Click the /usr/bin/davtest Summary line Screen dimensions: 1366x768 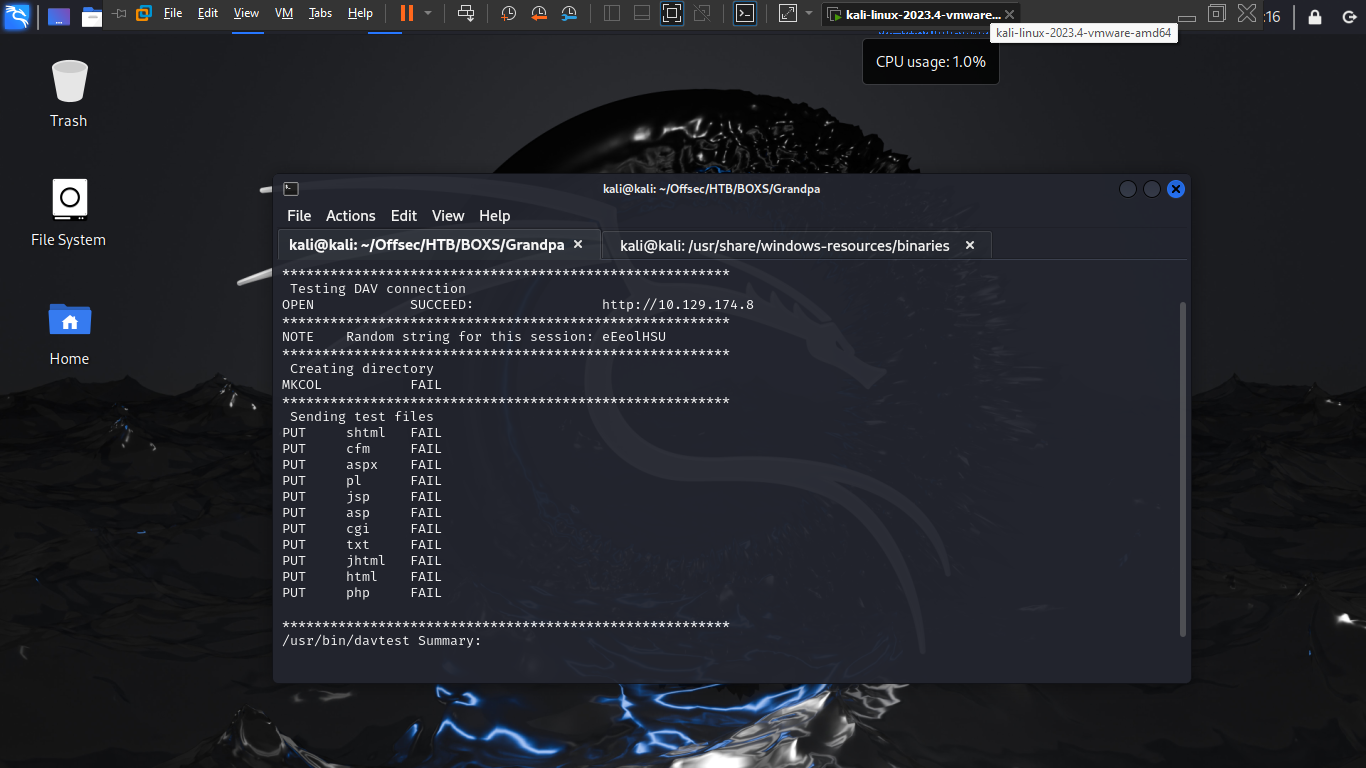[382, 641]
